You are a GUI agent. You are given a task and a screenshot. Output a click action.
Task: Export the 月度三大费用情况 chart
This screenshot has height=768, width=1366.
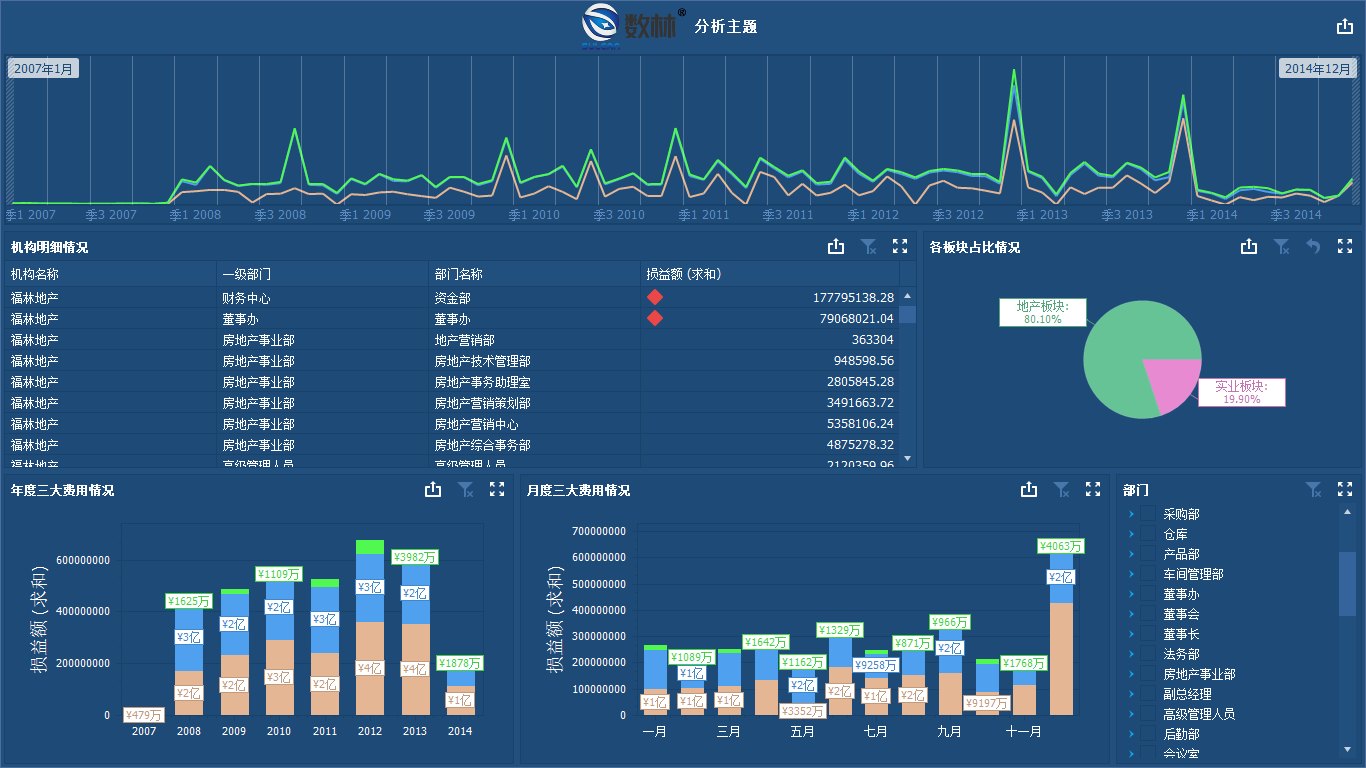pyautogui.click(x=1029, y=489)
